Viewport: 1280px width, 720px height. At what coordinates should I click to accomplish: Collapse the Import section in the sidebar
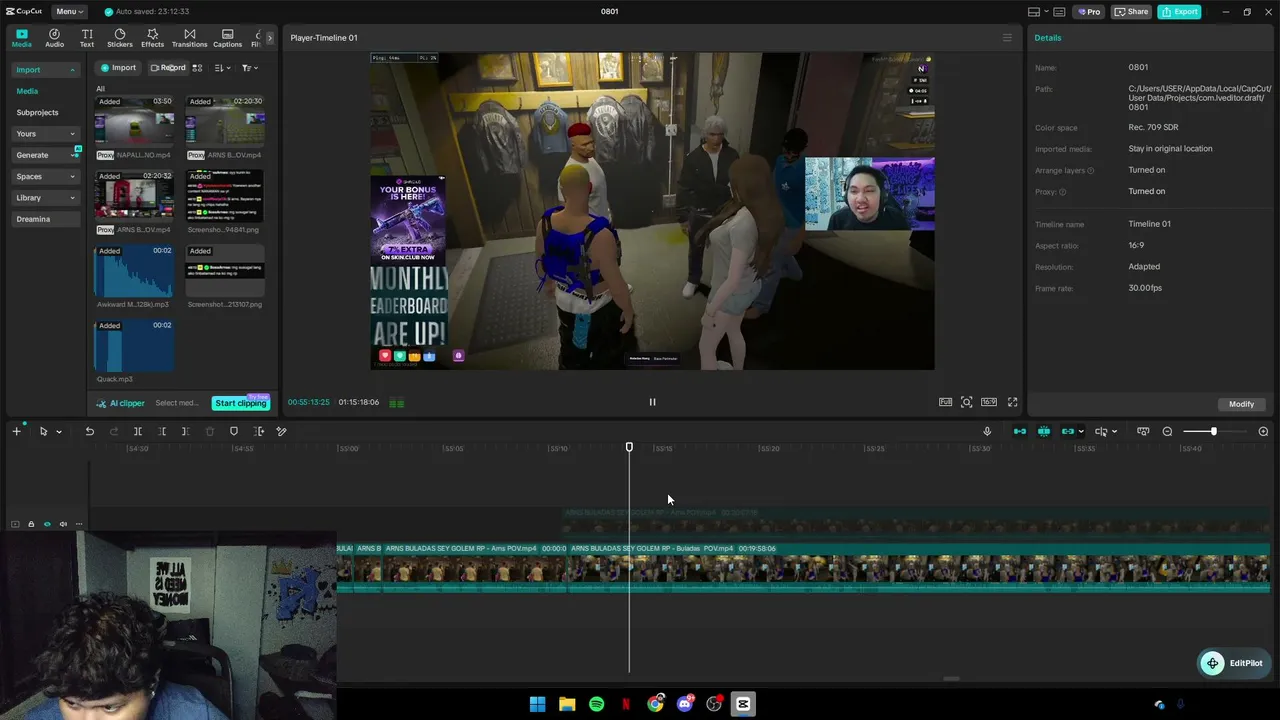pos(45,70)
